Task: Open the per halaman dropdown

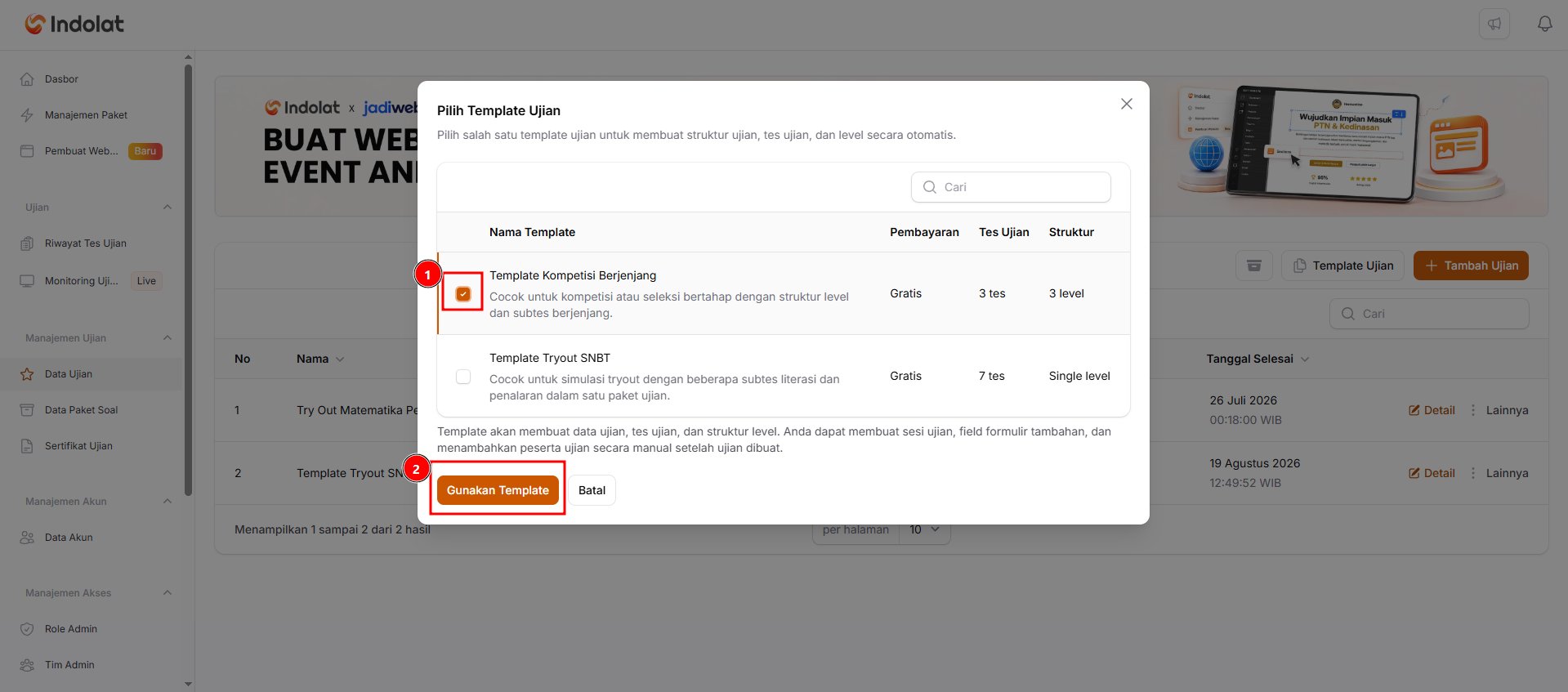Action: (x=925, y=530)
